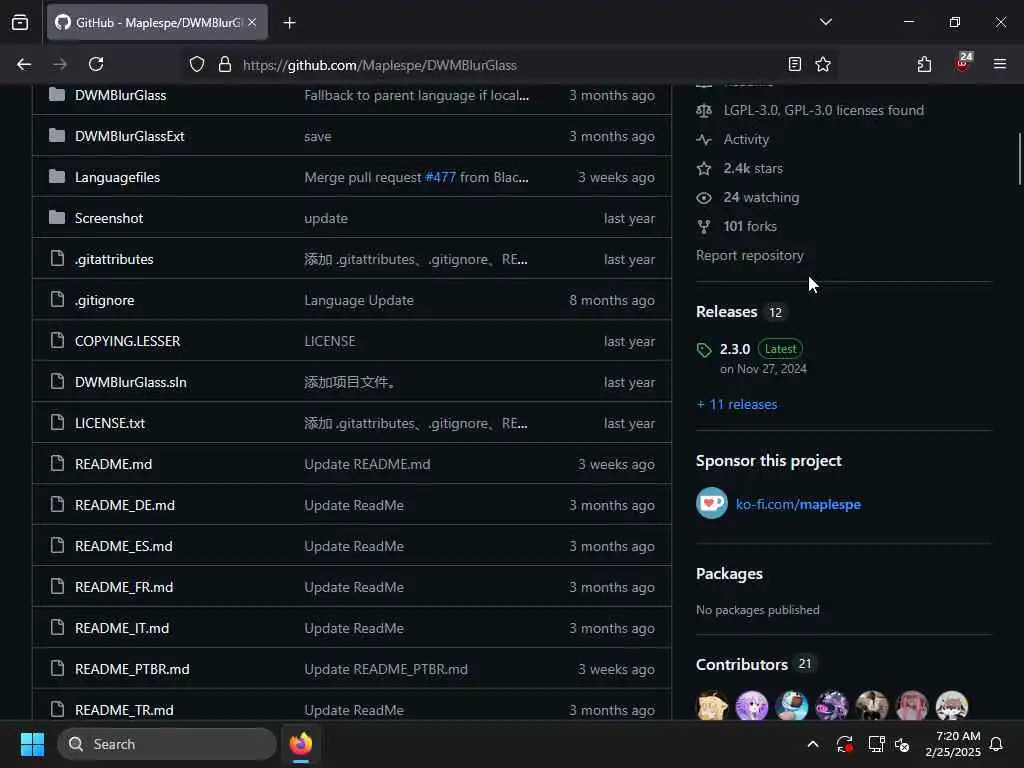1024x768 pixels.
Task: Click the taskbar Search box
Action: pos(167,744)
